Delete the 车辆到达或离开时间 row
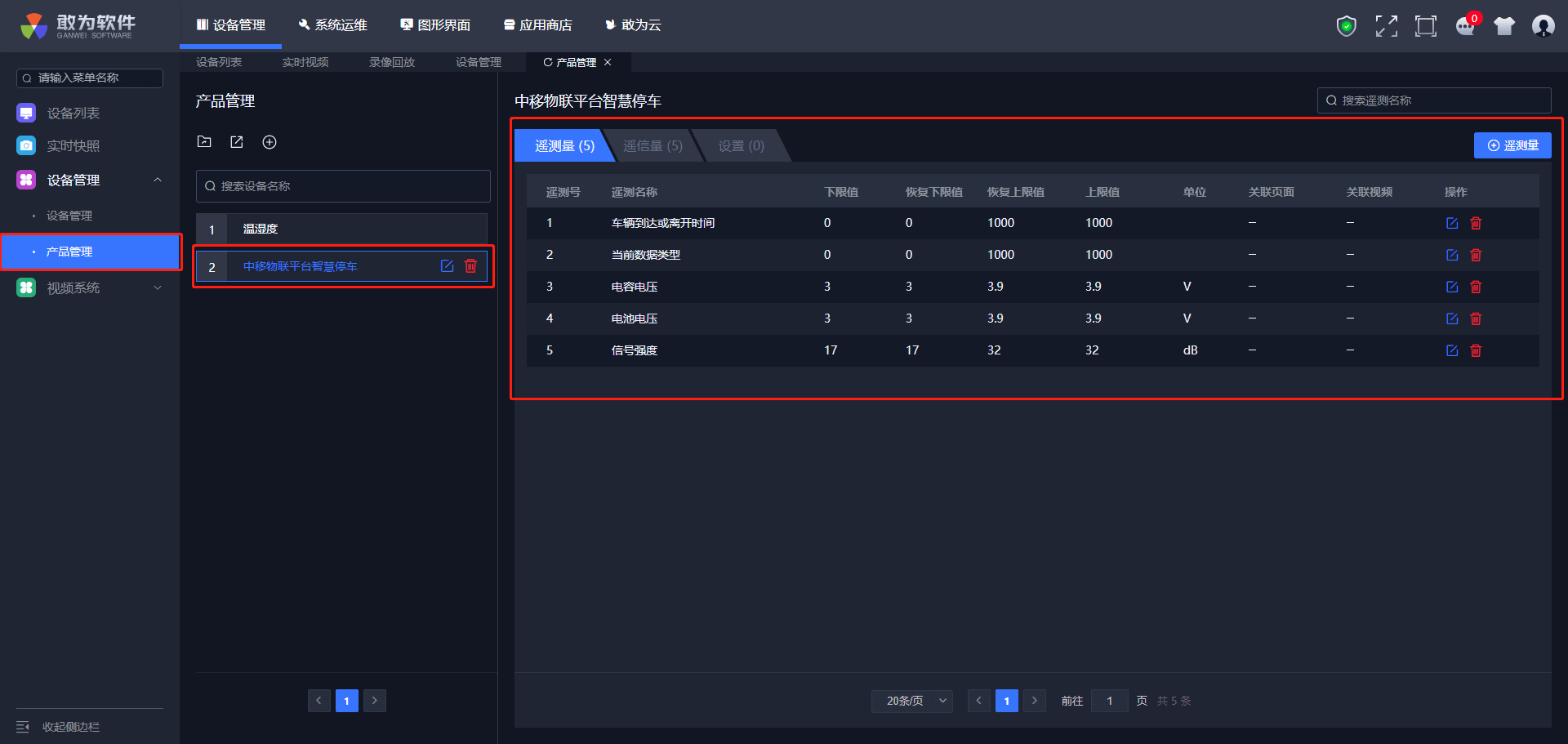Viewport: 1568px width, 744px height. (x=1476, y=223)
